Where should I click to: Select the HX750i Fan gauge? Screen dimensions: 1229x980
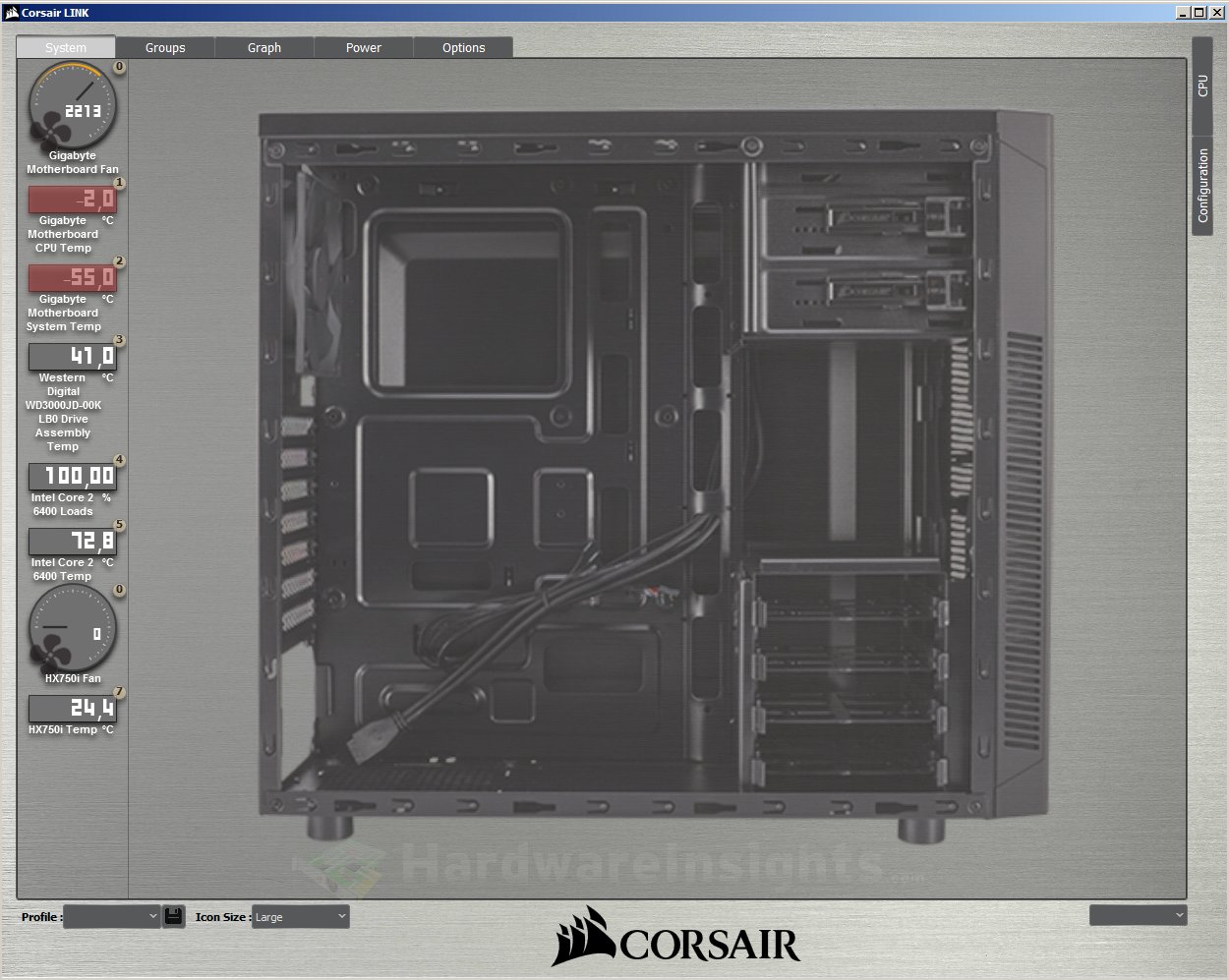pos(72,629)
